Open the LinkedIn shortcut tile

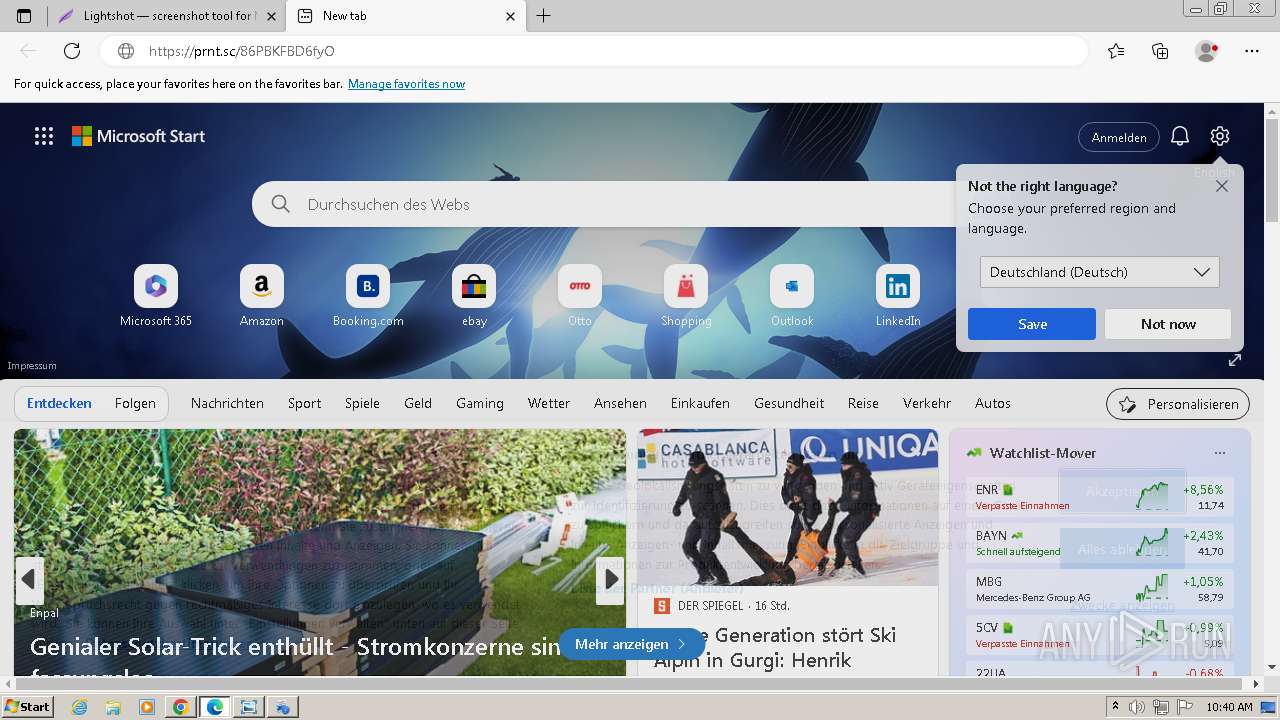[898, 296]
